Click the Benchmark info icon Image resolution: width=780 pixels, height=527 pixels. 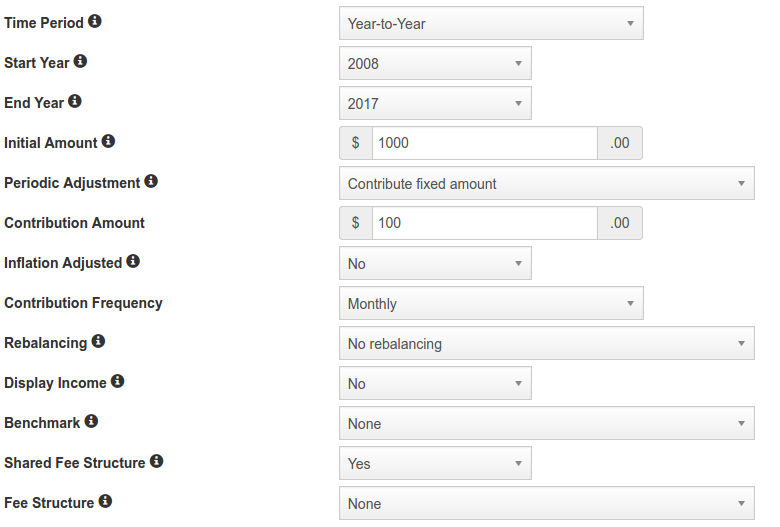[x=92, y=422]
